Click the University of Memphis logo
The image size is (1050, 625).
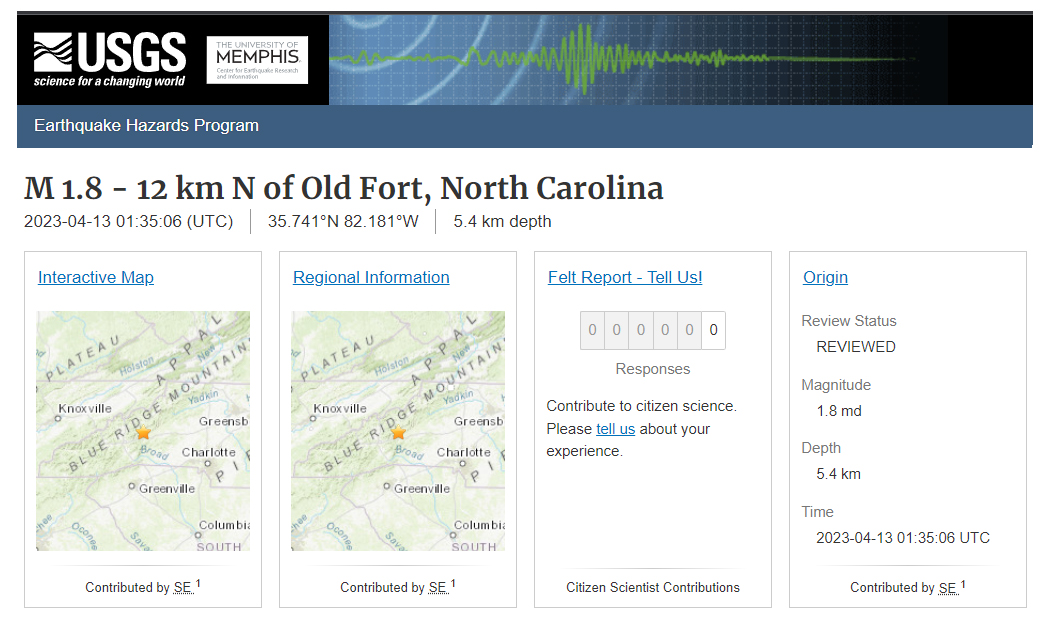[257, 60]
